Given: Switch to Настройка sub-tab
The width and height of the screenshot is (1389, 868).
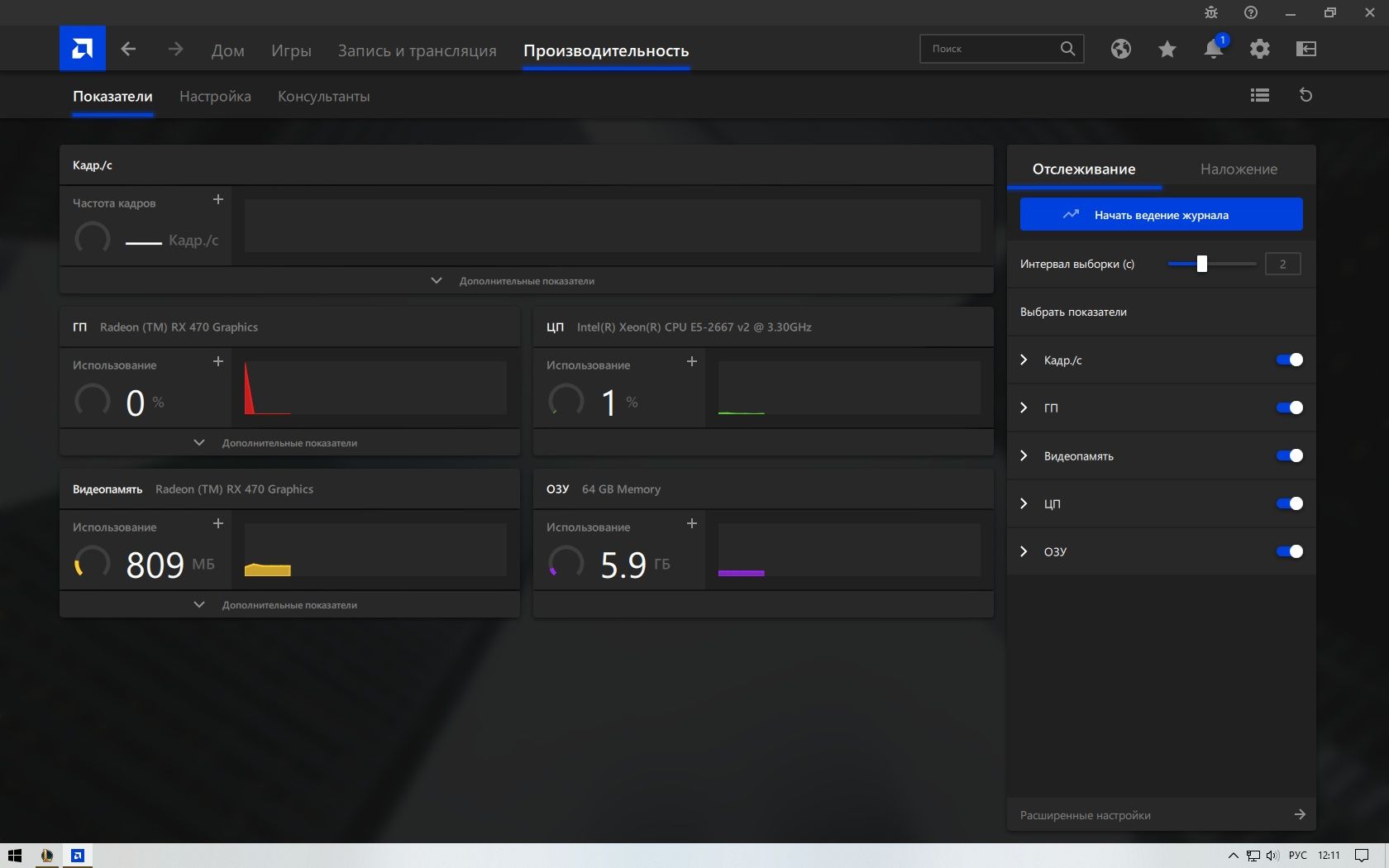Looking at the screenshot, I should 215,96.
